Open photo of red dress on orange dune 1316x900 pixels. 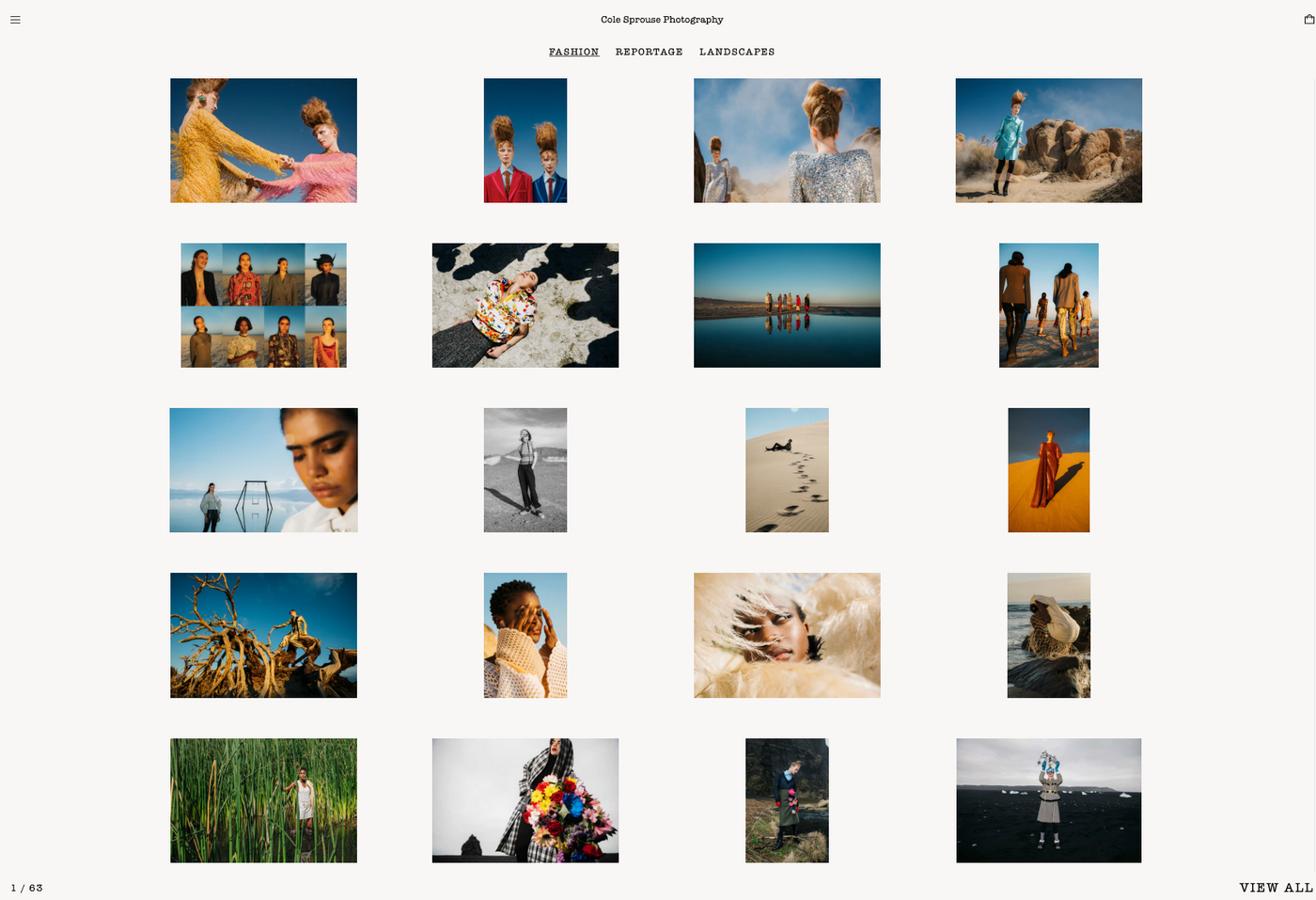click(1049, 470)
